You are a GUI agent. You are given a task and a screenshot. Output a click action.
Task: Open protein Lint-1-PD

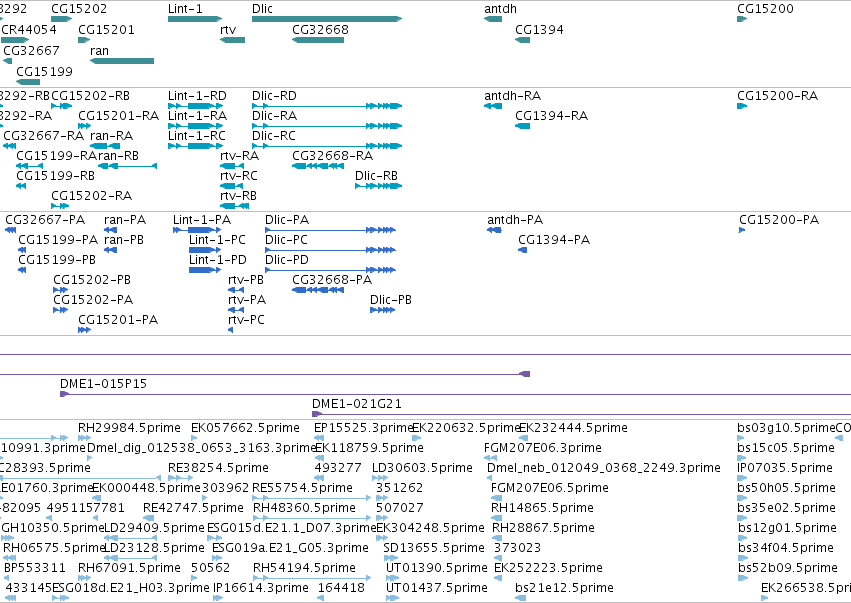(218, 260)
